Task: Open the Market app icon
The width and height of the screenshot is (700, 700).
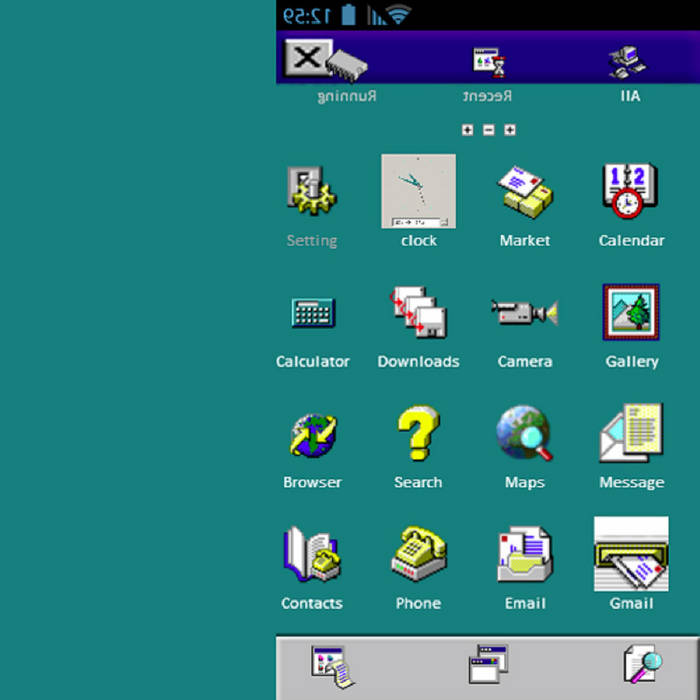Action: (525, 191)
